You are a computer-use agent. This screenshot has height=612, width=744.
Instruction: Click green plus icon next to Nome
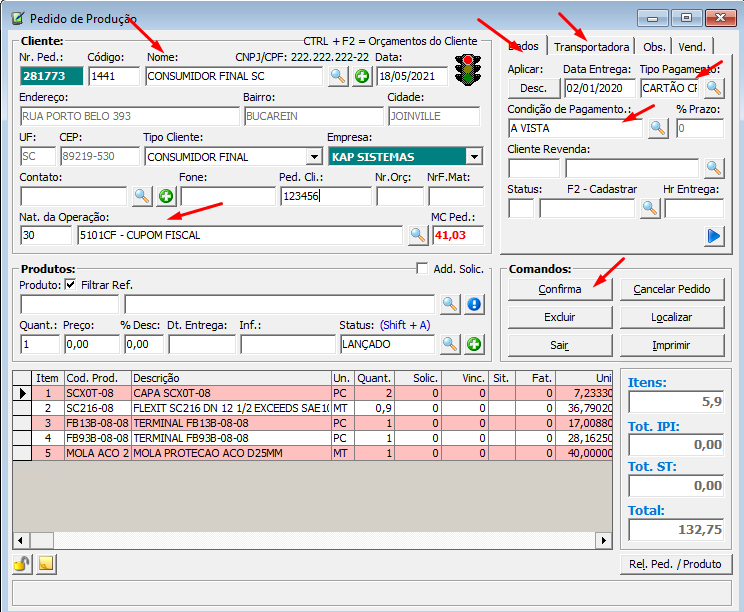point(362,76)
